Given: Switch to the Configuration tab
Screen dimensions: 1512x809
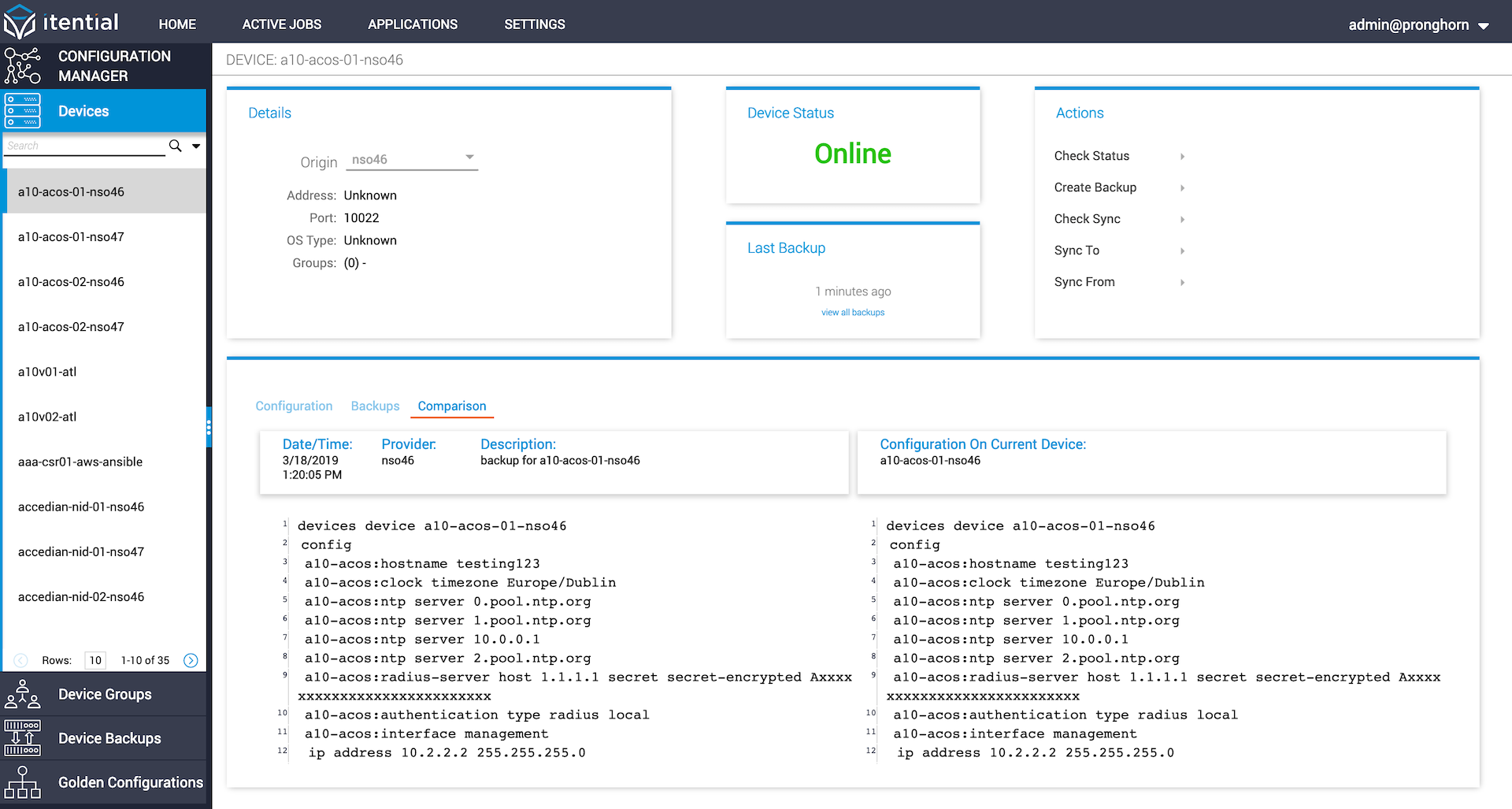Looking at the screenshot, I should [294, 406].
